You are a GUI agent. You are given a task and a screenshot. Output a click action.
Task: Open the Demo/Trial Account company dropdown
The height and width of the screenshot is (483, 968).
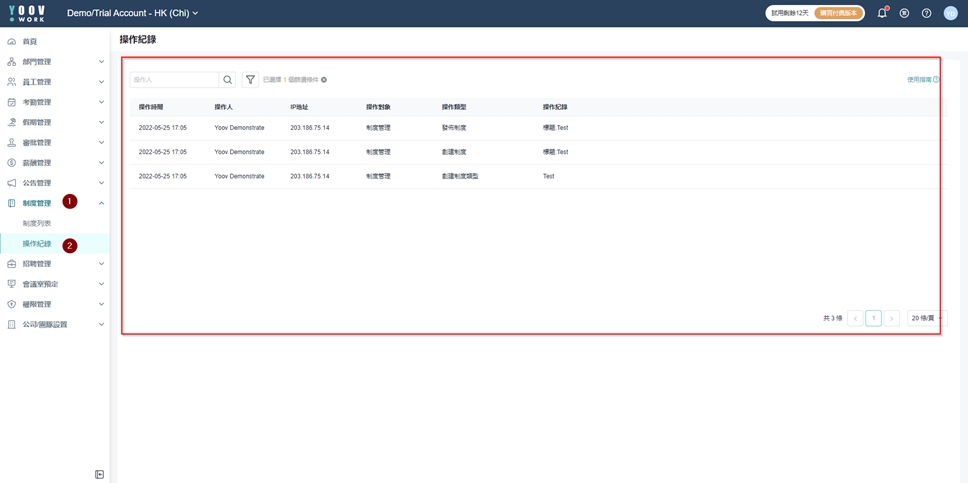click(x=132, y=13)
